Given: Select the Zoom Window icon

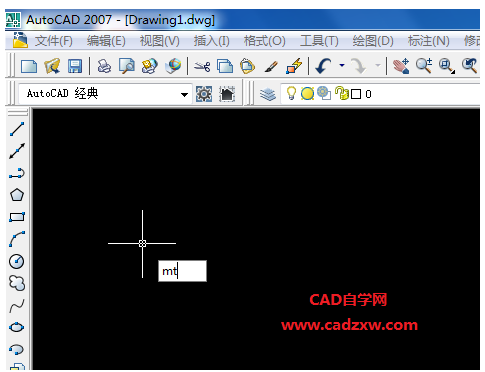Looking at the screenshot, I should tap(447, 66).
